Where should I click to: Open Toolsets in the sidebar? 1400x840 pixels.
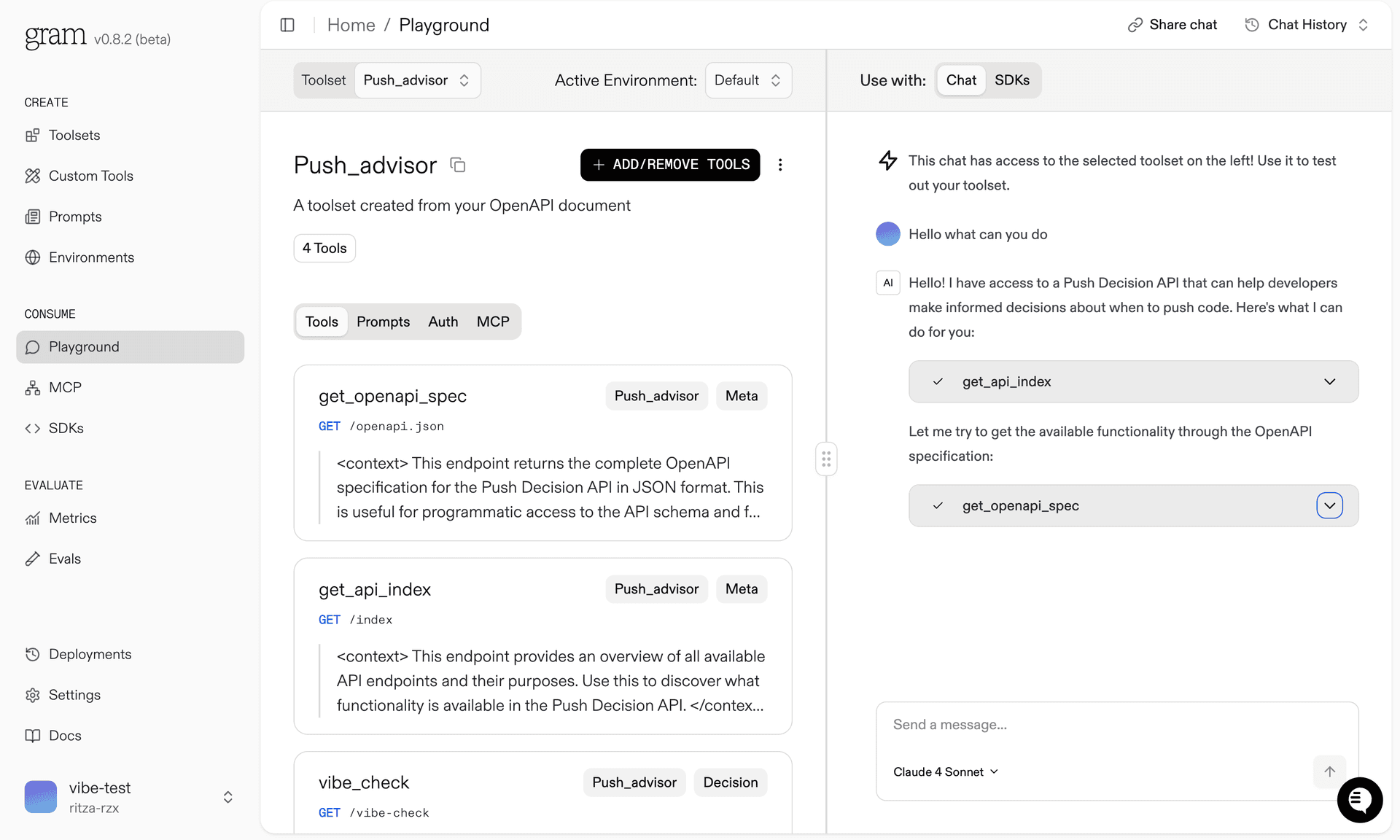[74, 135]
